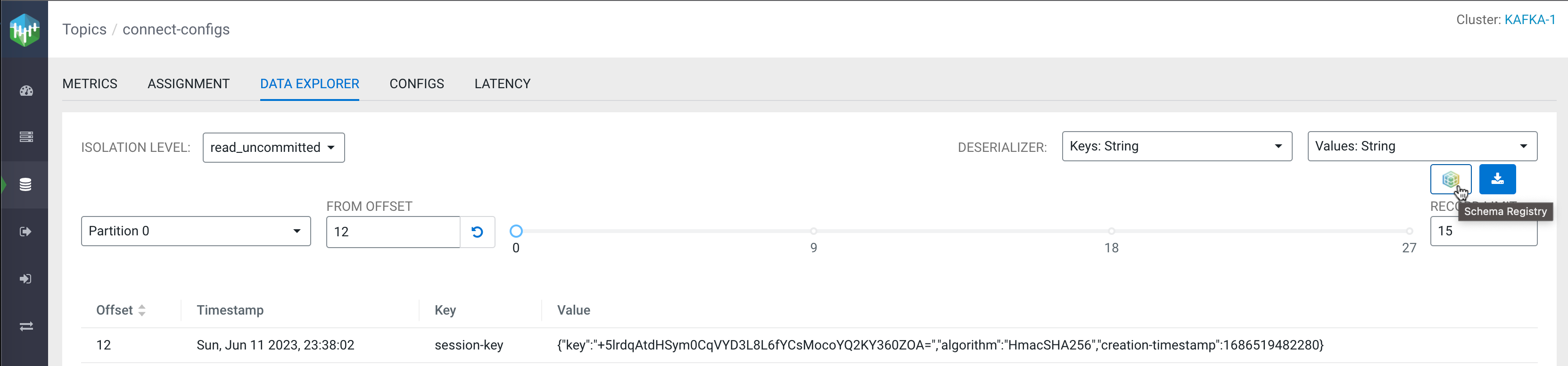Open the isolation level dropdown
This screenshot has height=366, width=1568.
coord(273,147)
